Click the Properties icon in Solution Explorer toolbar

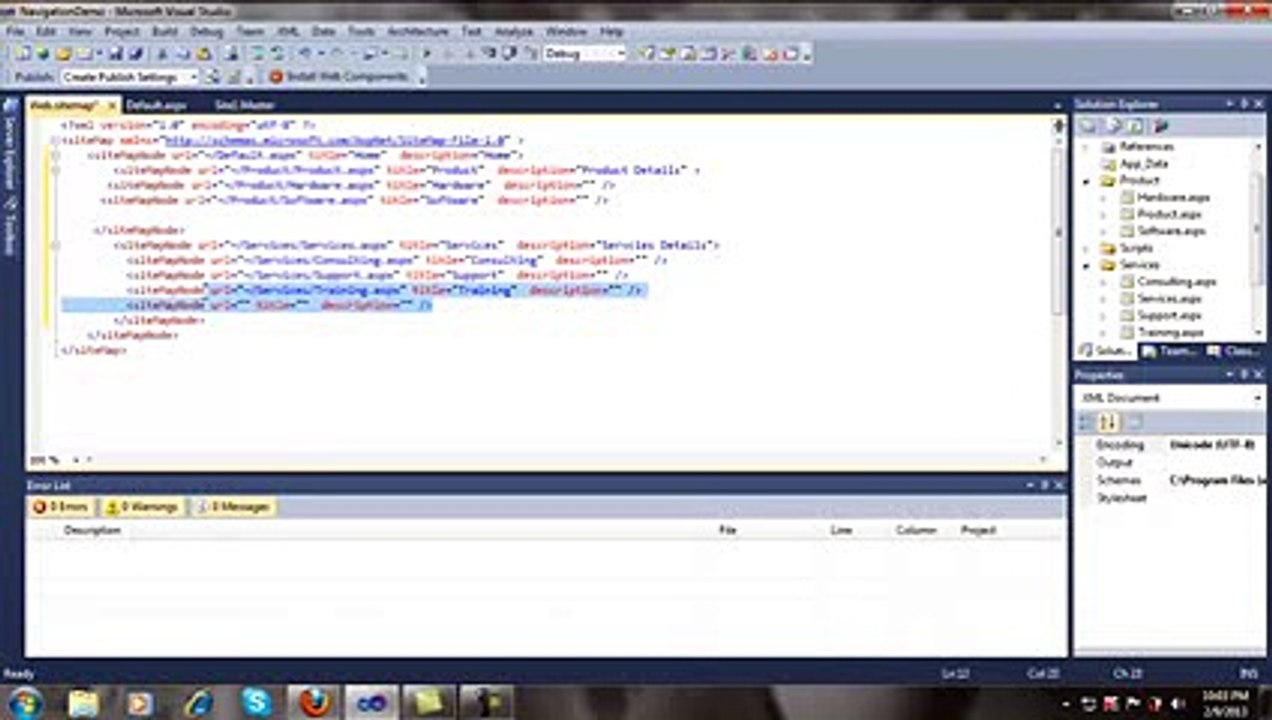(1088, 126)
